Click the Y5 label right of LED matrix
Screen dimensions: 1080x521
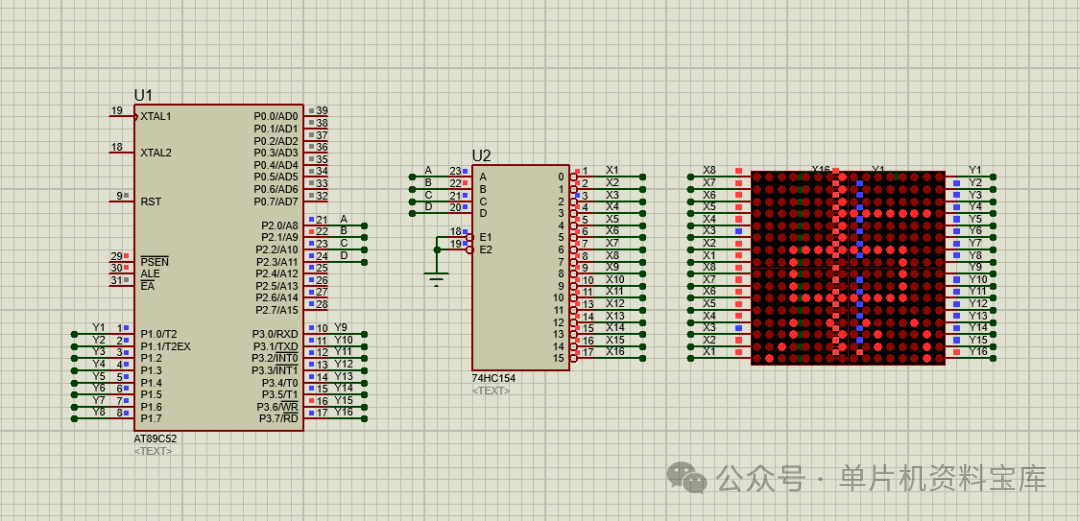coord(975,218)
